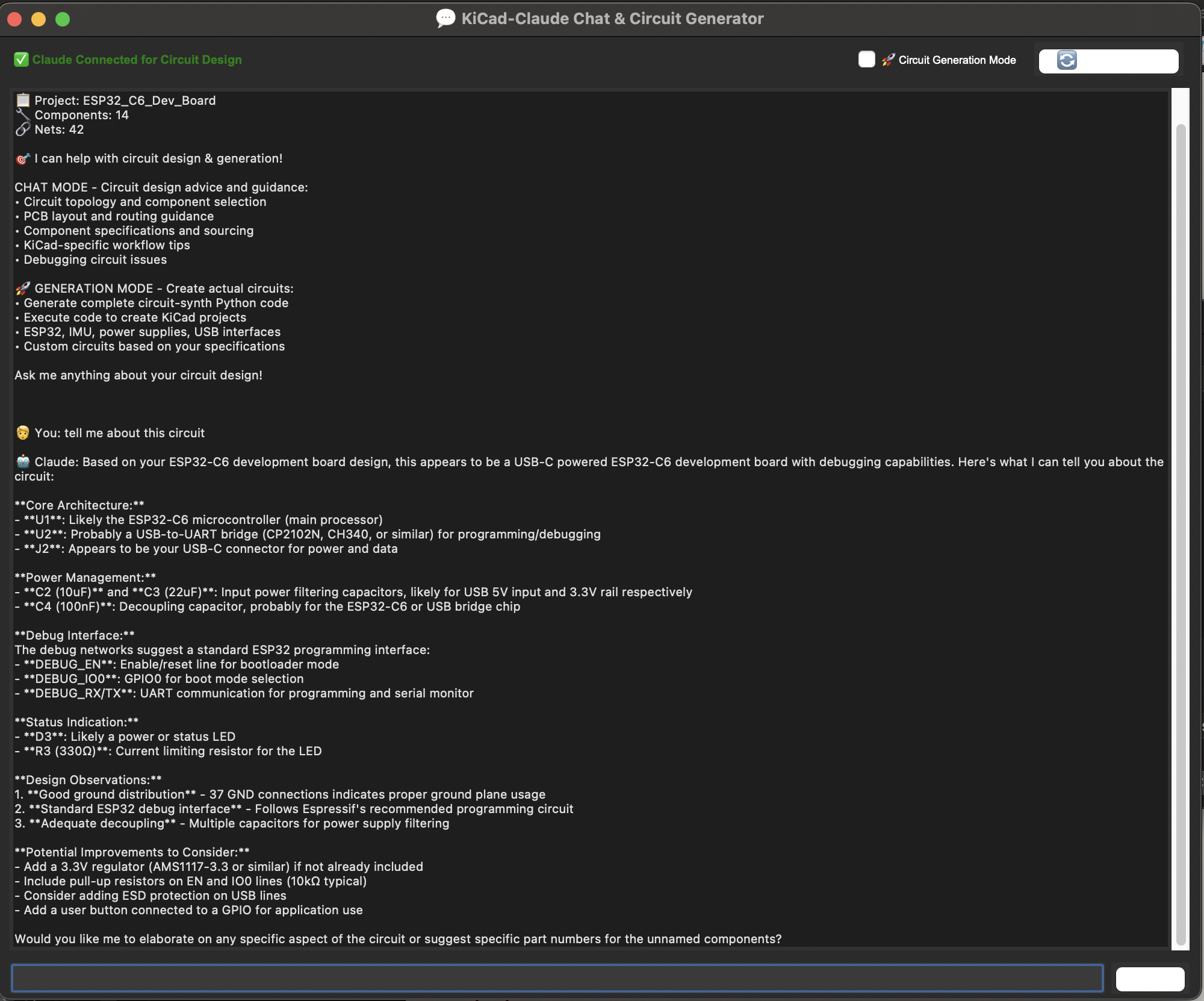This screenshot has width=1204, height=1001.
Task: Click the '**Core Architecture:**' heading
Action: pyautogui.click(x=79, y=505)
